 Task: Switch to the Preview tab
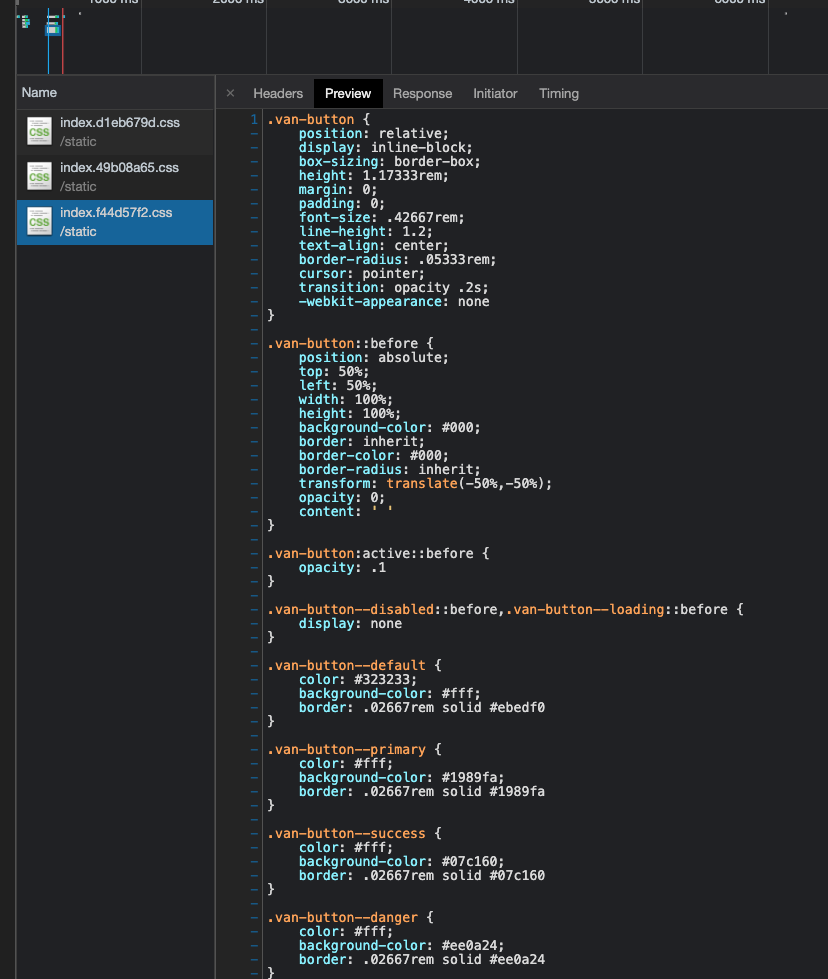click(348, 93)
